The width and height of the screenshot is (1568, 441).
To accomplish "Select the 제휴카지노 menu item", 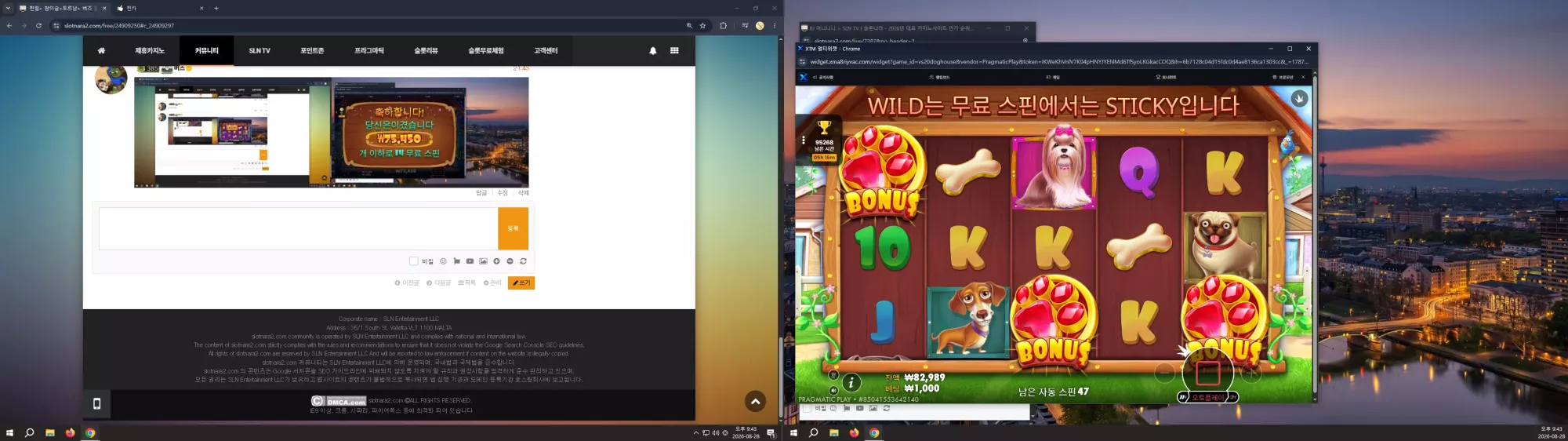I will click(150, 50).
